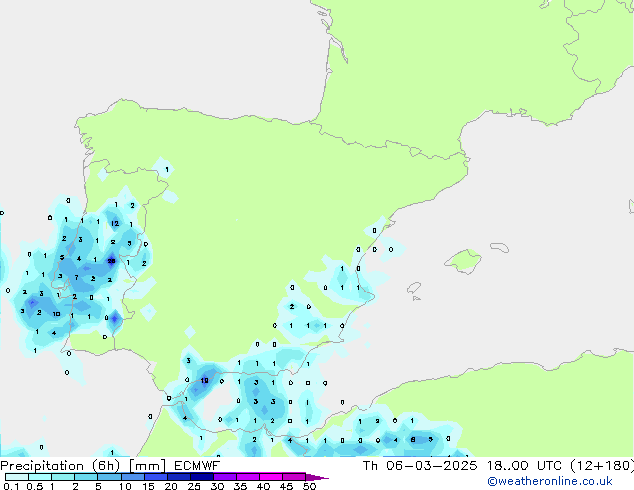Pick the 15–20 mm blue legend swatch
Screen dimensions: 634x490
pos(156,477)
